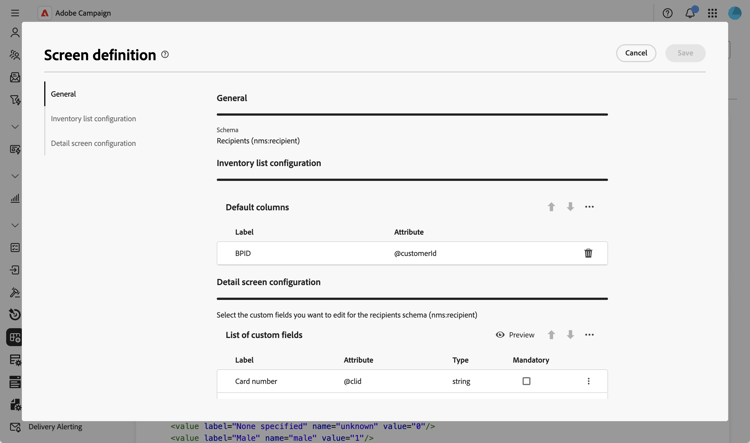Open the help icon in top bar
The height and width of the screenshot is (443, 750).
tap(667, 13)
